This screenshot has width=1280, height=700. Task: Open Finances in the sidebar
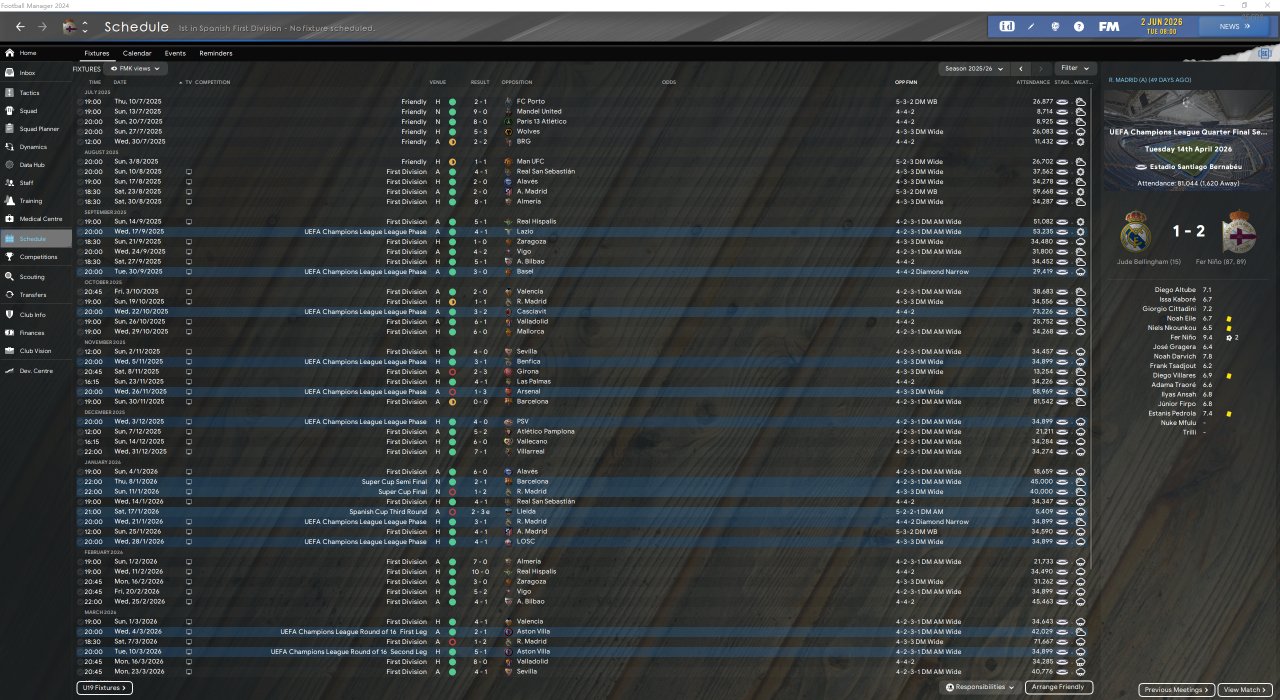point(36,333)
